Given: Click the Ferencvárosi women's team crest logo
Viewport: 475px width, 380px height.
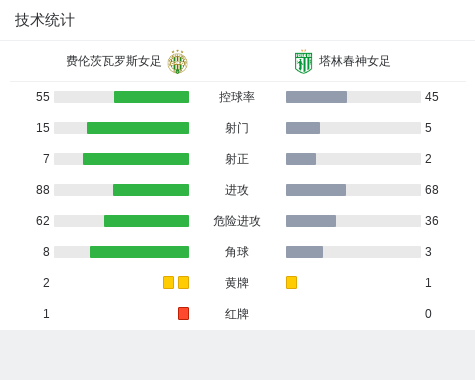Looking at the screenshot, I should click(177, 62).
